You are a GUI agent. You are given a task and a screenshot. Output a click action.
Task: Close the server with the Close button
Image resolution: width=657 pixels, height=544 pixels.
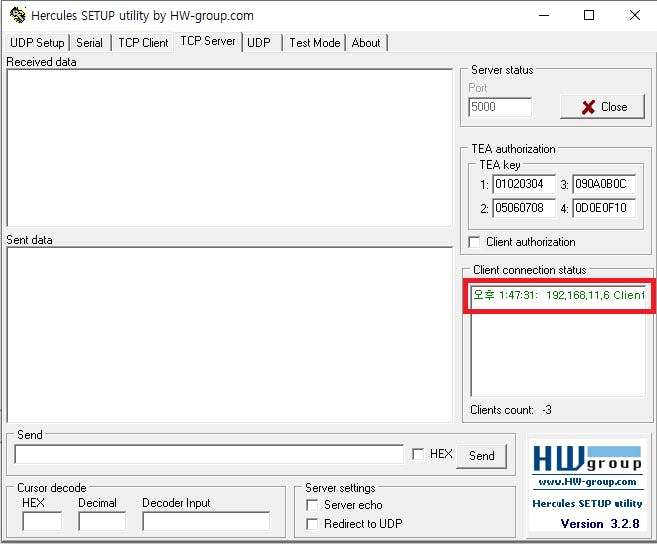602,107
